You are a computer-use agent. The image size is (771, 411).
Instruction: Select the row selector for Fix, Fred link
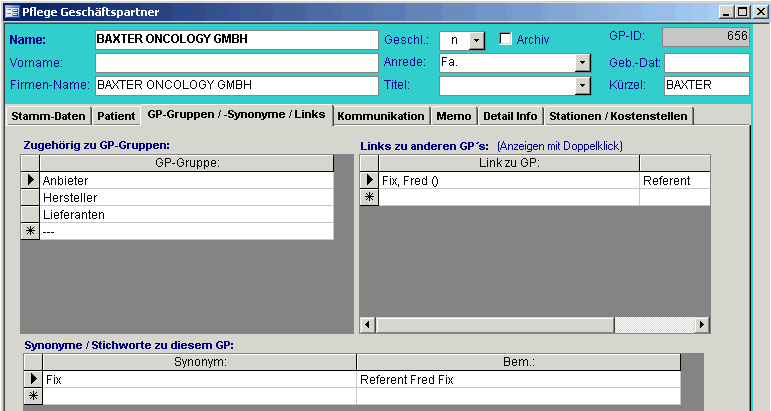369,180
